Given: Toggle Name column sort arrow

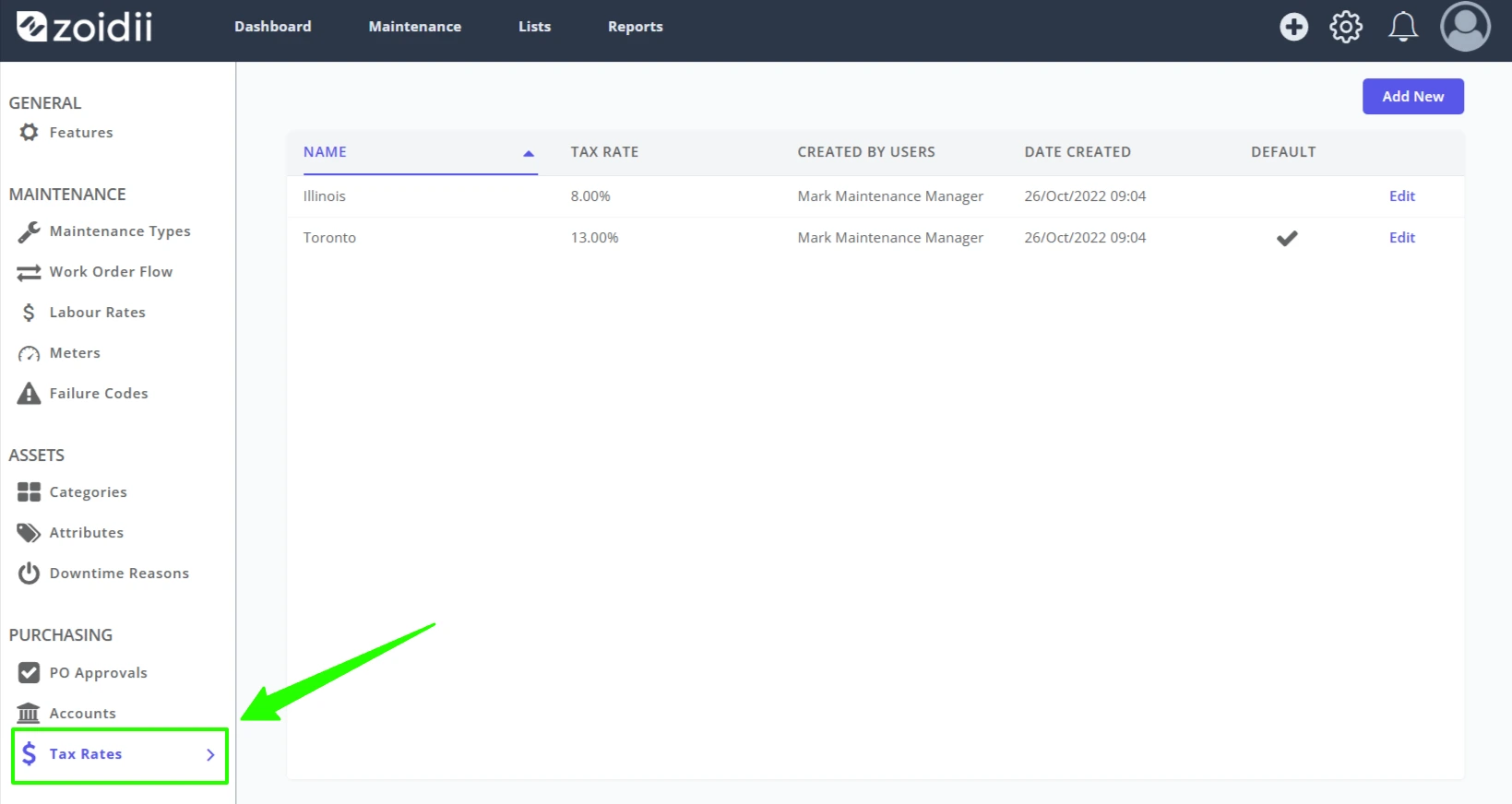Looking at the screenshot, I should [529, 153].
